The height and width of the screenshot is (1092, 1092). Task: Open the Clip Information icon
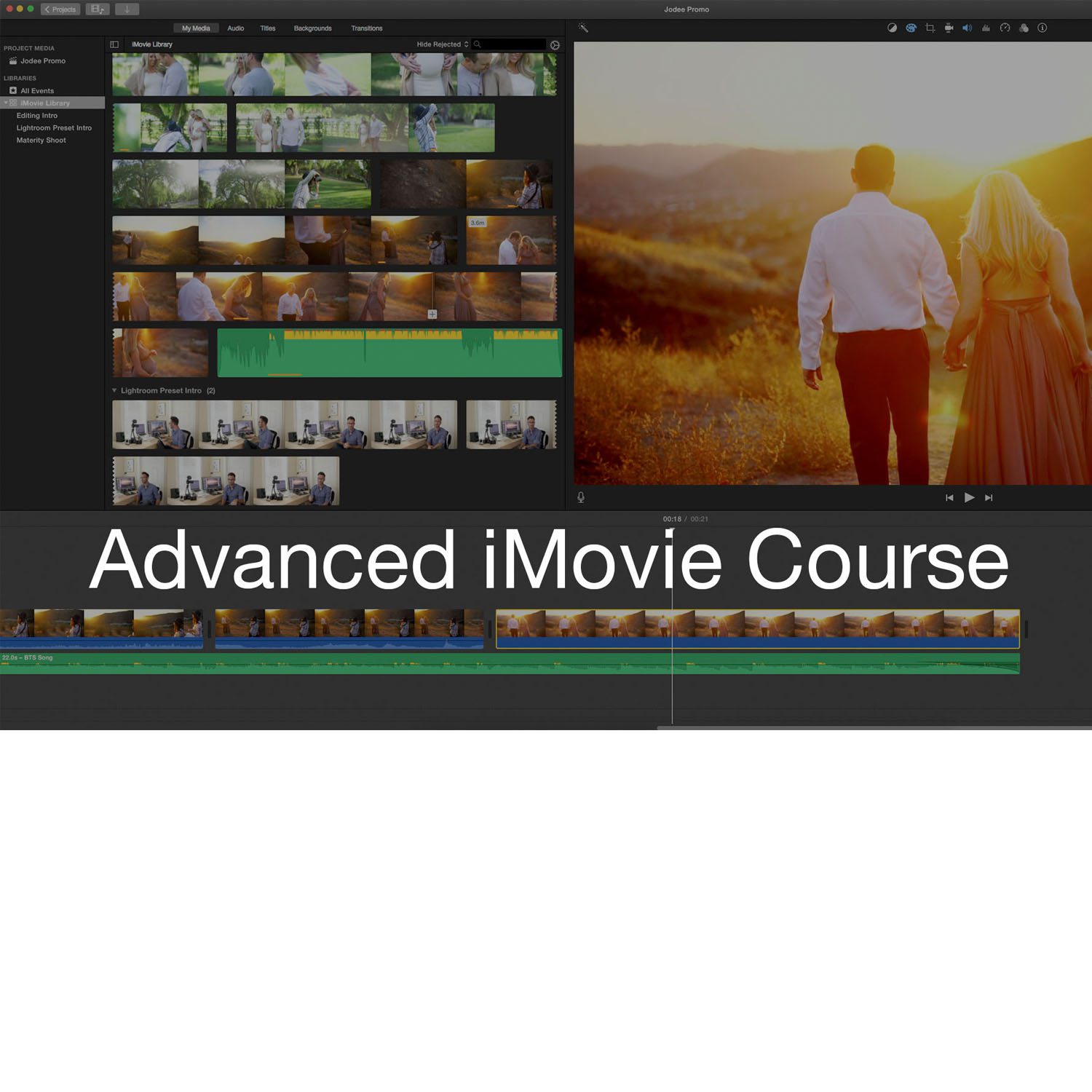pos(1042,28)
